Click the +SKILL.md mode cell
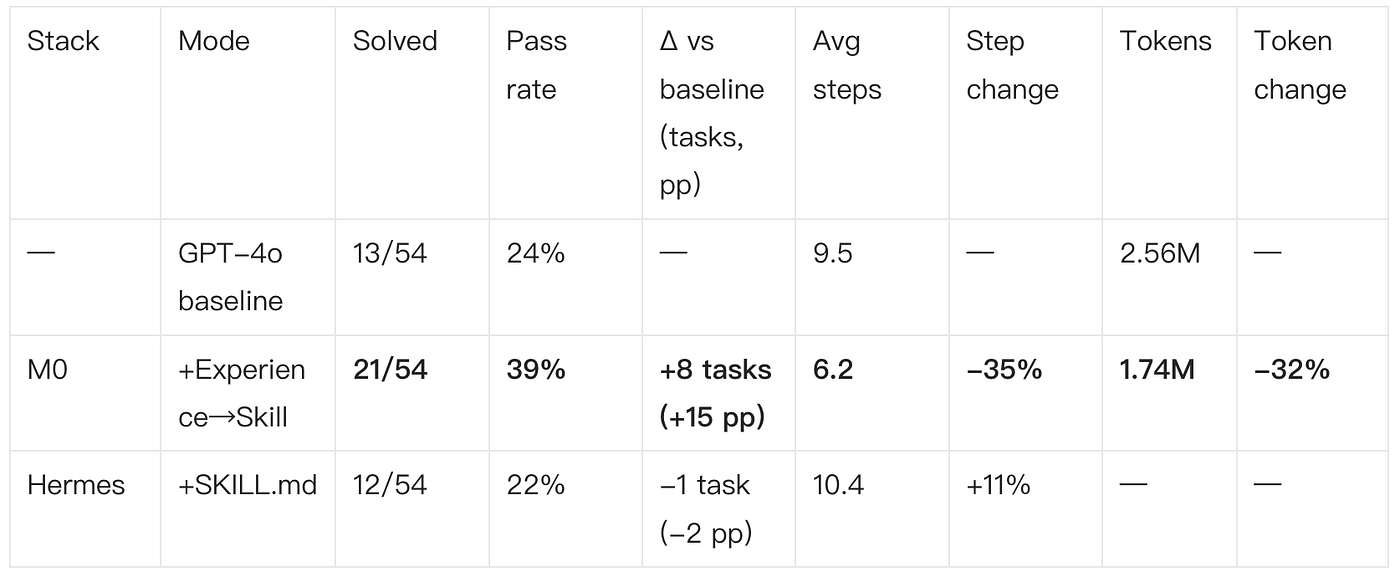The image size is (1400, 577). [x=247, y=485]
